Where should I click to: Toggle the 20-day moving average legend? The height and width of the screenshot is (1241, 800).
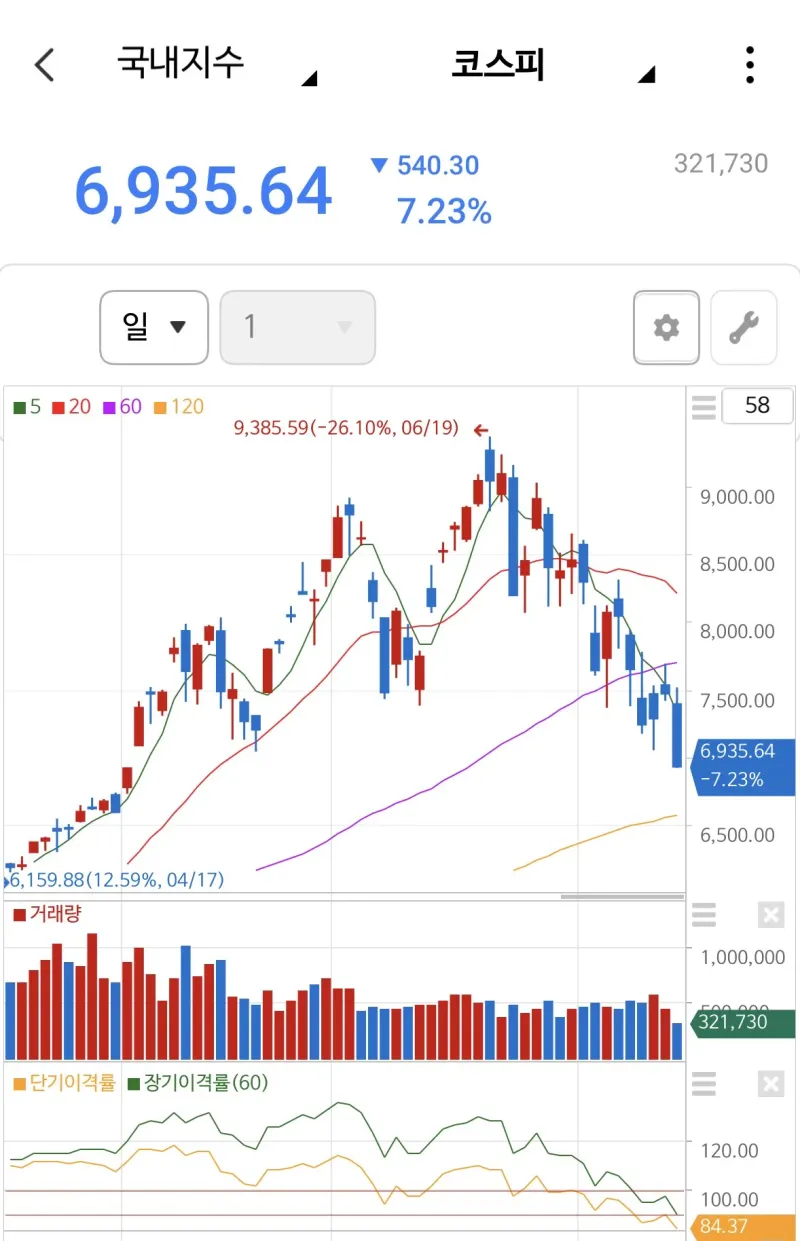(x=71, y=407)
